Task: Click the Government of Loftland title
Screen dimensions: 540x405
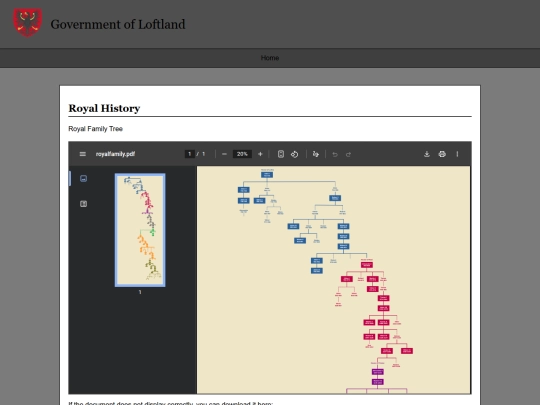Action: click(x=118, y=24)
